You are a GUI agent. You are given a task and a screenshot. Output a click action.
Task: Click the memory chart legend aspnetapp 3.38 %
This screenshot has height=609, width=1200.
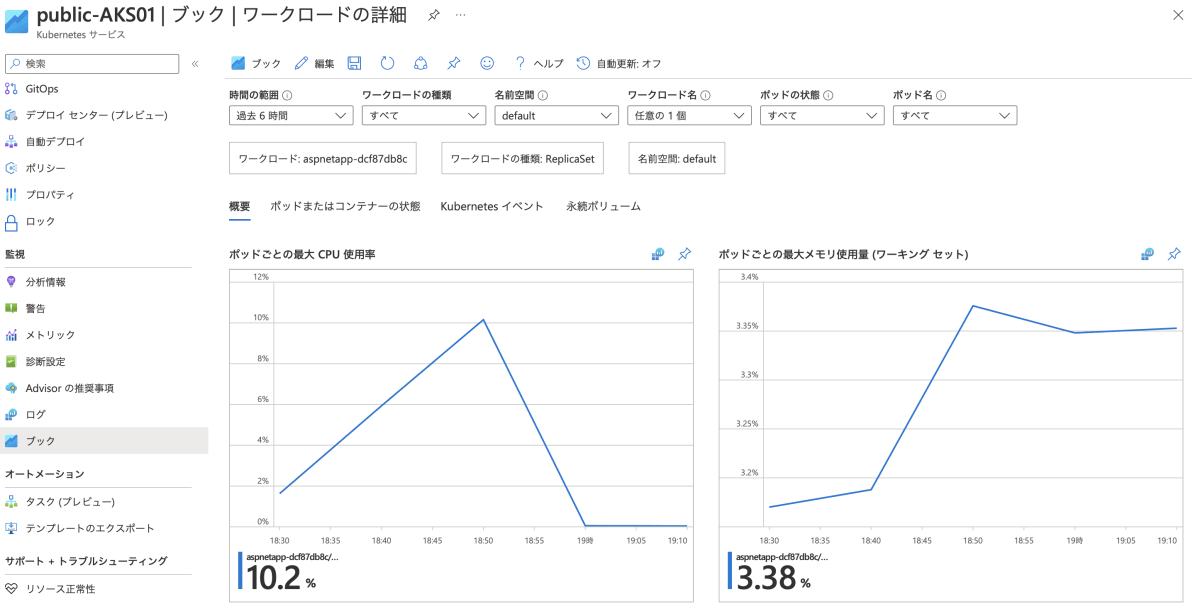click(779, 571)
